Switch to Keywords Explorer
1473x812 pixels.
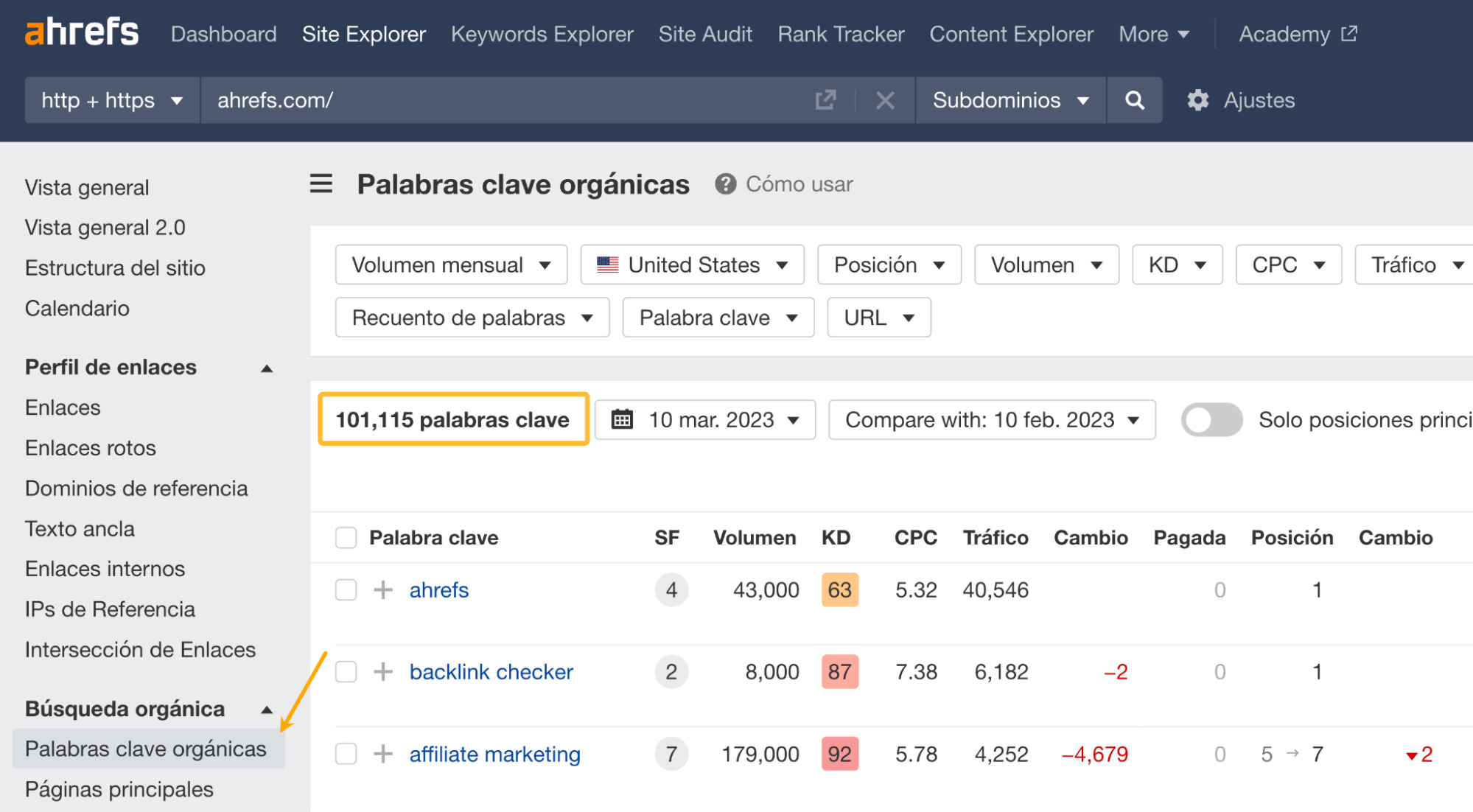tap(542, 34)
